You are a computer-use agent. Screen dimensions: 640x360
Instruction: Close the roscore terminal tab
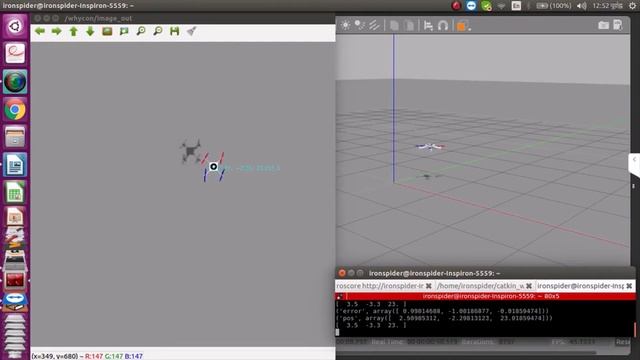pyautogui.click(x=429, y=286)
